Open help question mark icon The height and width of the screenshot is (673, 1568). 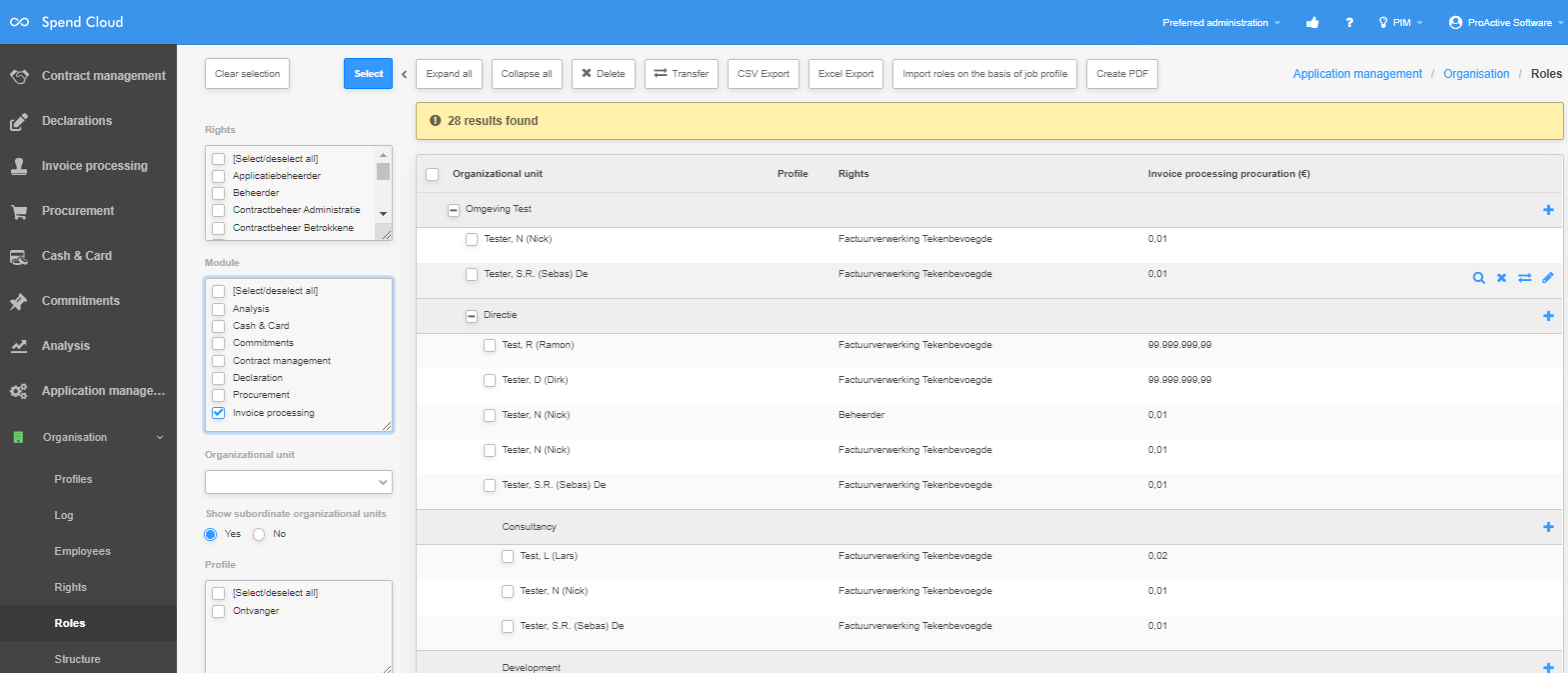(x=1349, y=22)
